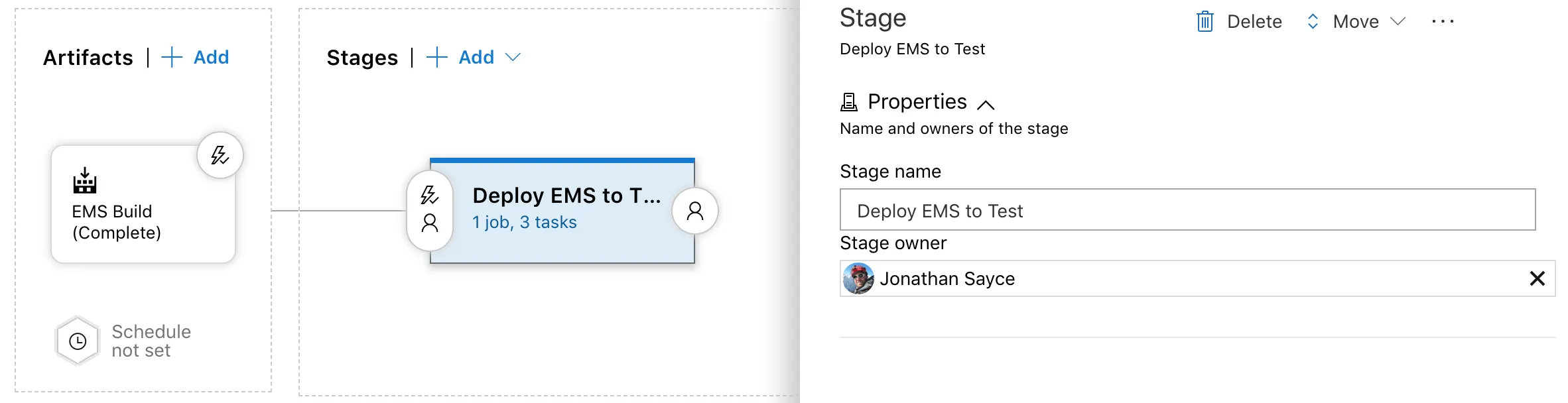Click the artifact continuous deployment trigger icon
The image size is (1568, 403).
220,156
